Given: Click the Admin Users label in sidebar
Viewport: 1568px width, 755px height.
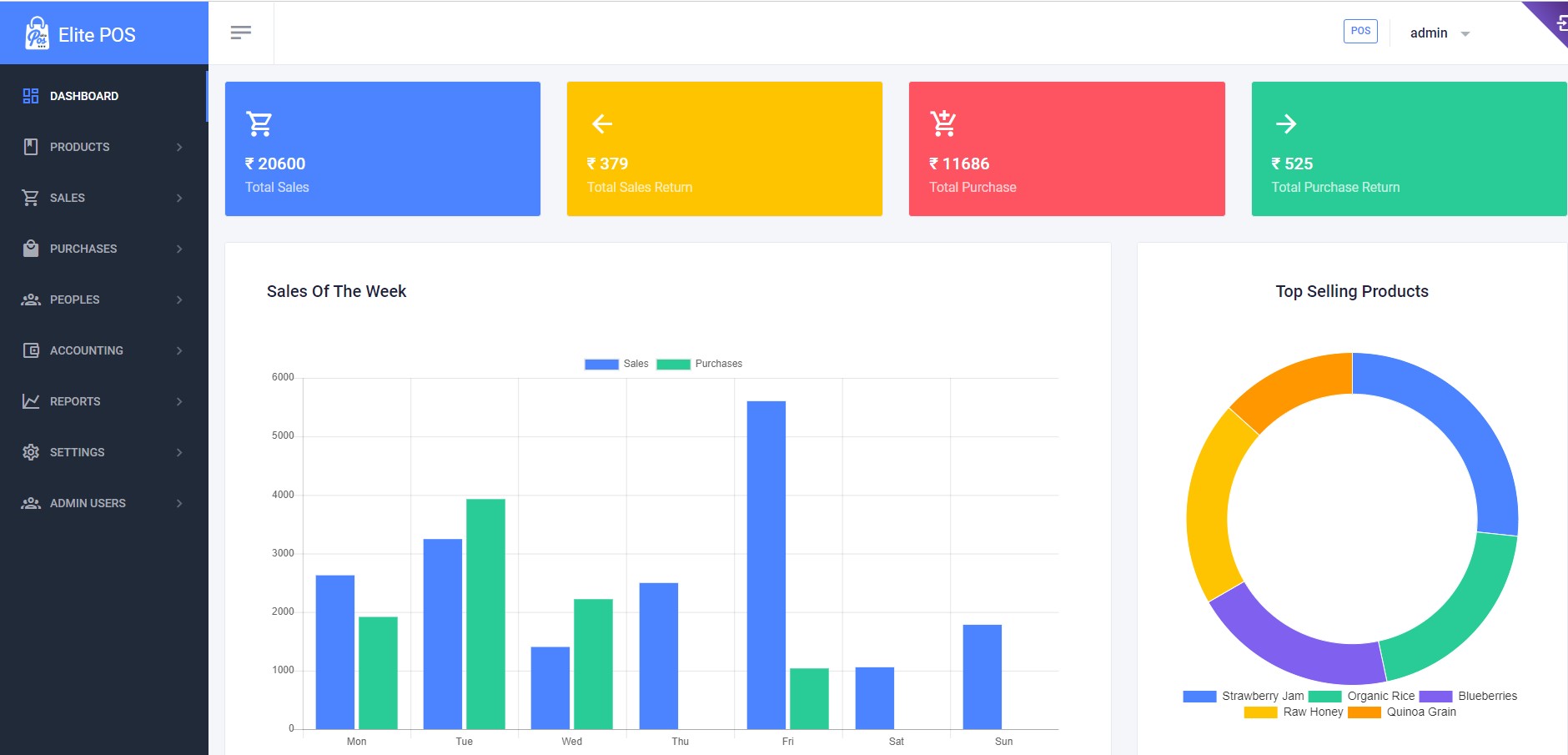Looking at the screenshot, I should [x=88, y=503].
